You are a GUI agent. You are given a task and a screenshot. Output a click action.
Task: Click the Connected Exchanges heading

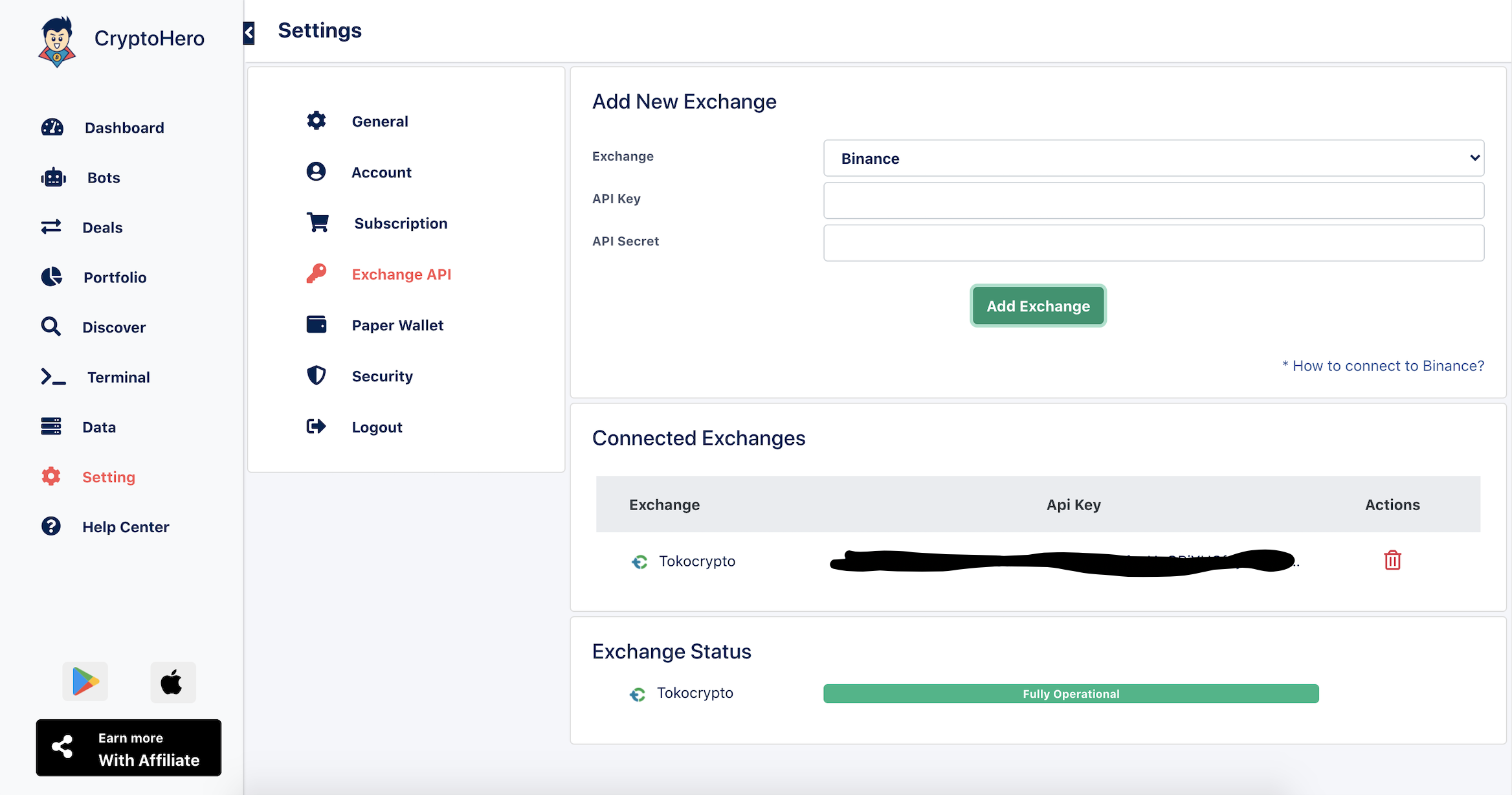coord(698,438)
